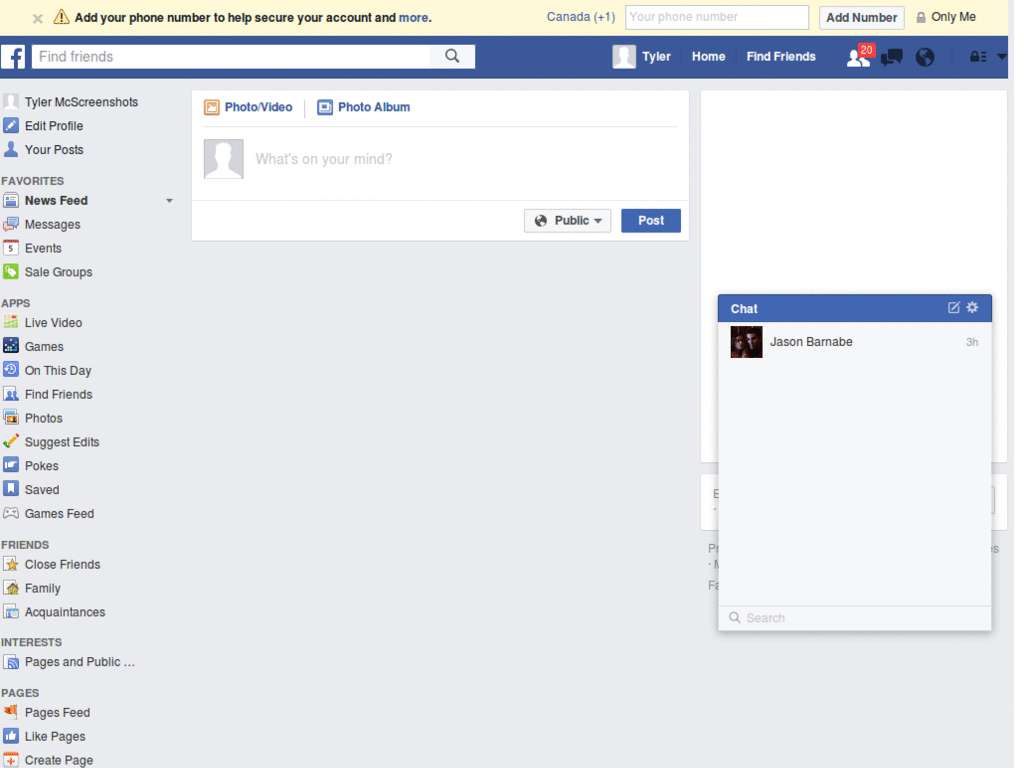Click the Events calendar icon

(10, 248)
